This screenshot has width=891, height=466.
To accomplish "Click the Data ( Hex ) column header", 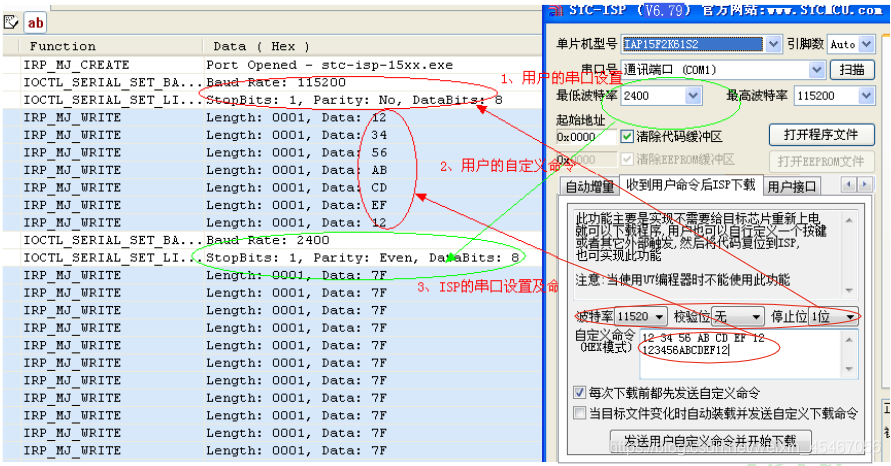I will [372, 46].
